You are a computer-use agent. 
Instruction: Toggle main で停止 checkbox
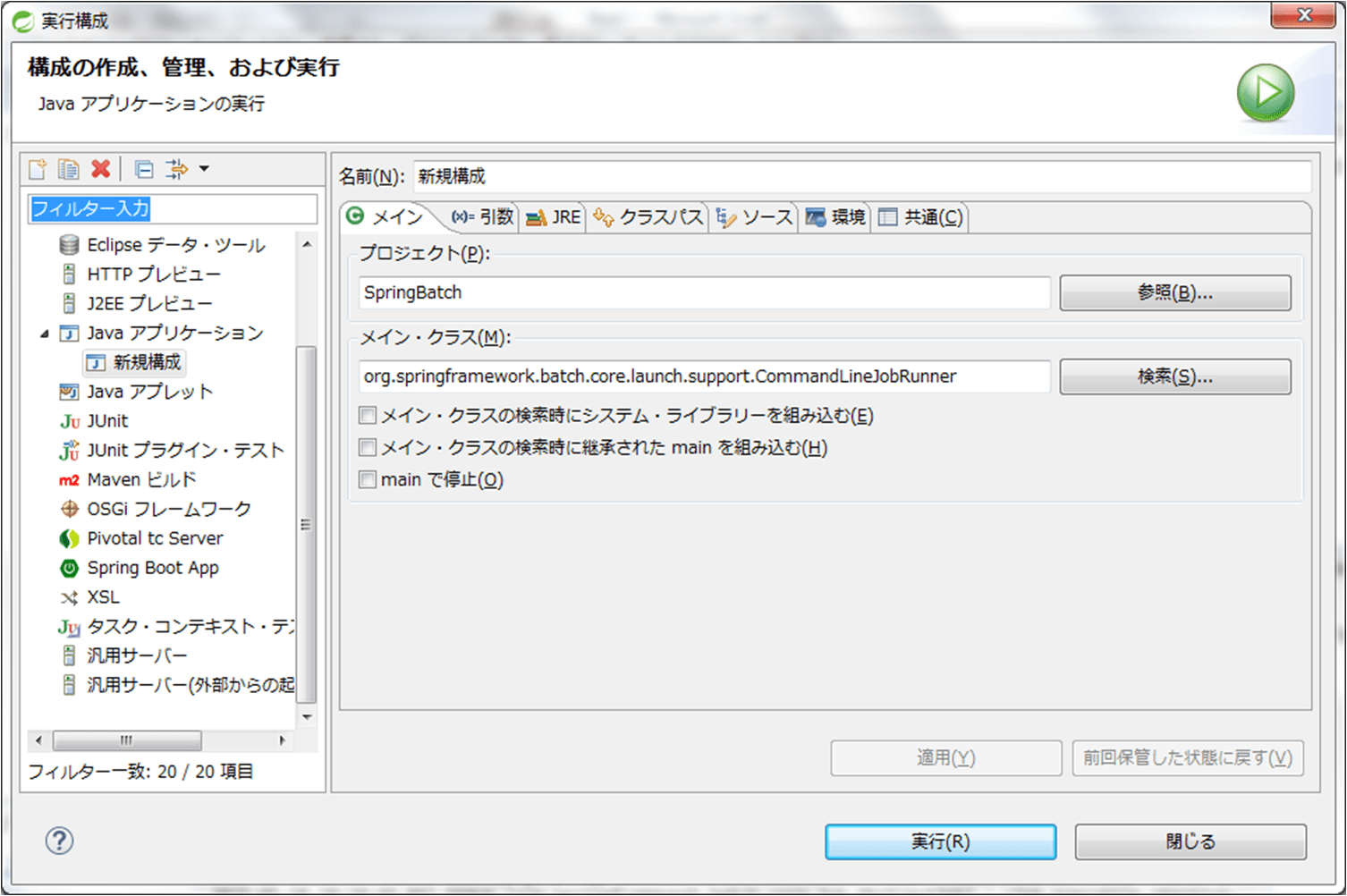pos(367,479)
